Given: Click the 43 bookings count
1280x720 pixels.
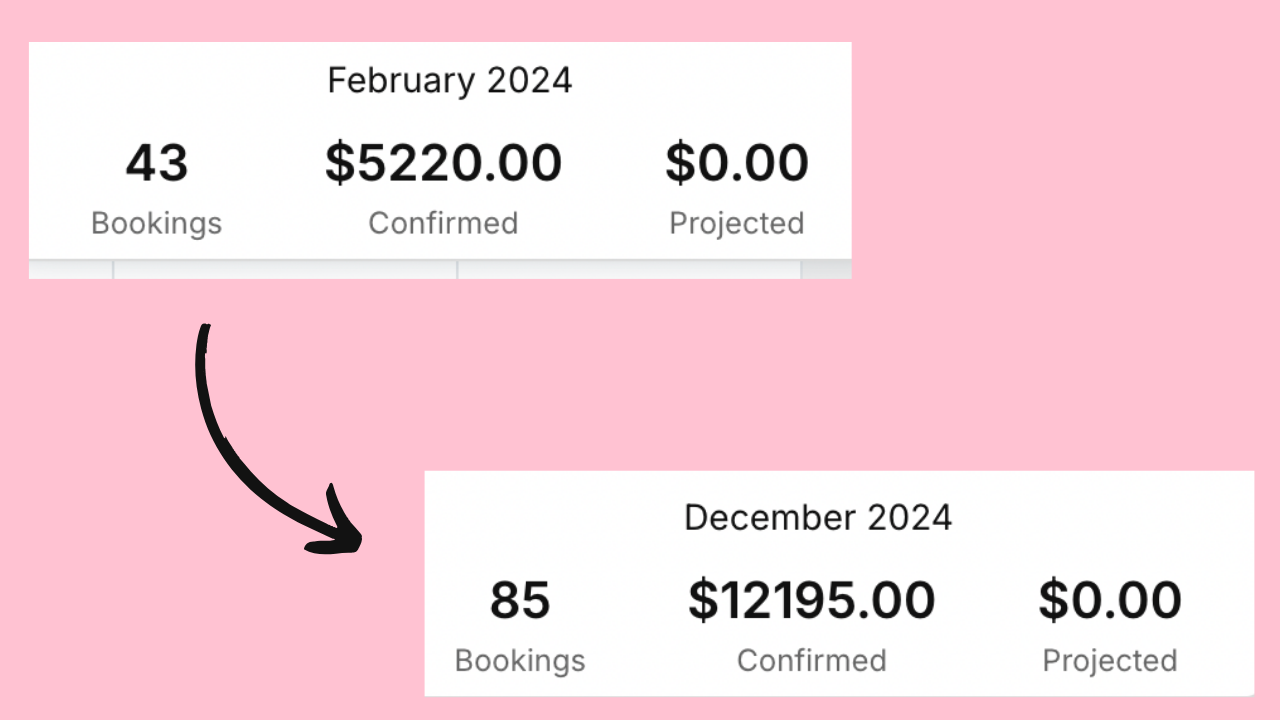Looking at the screenshot, I should [x=157, y=163].
